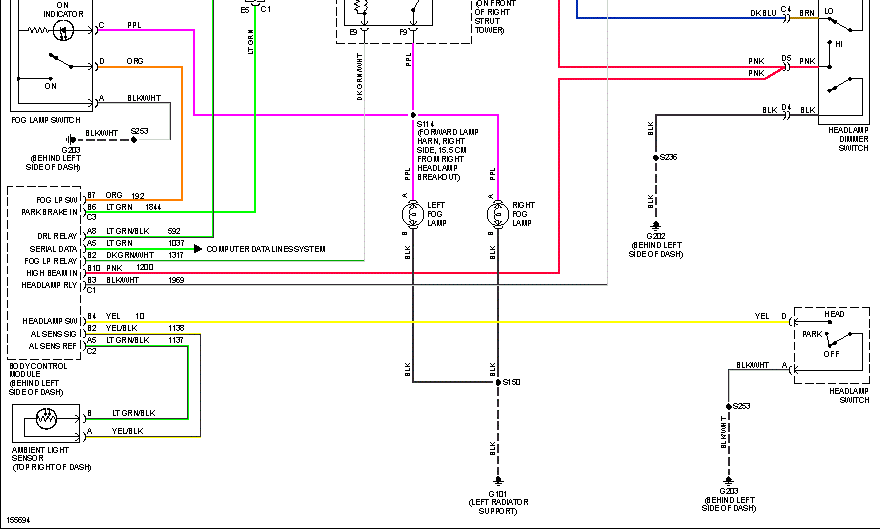Image resolution: width=880 pixels, height=529 pixels.
Task: Click the headlamp switch HEAD/PARK/OFF contact symbol
Action: point(839,338)
